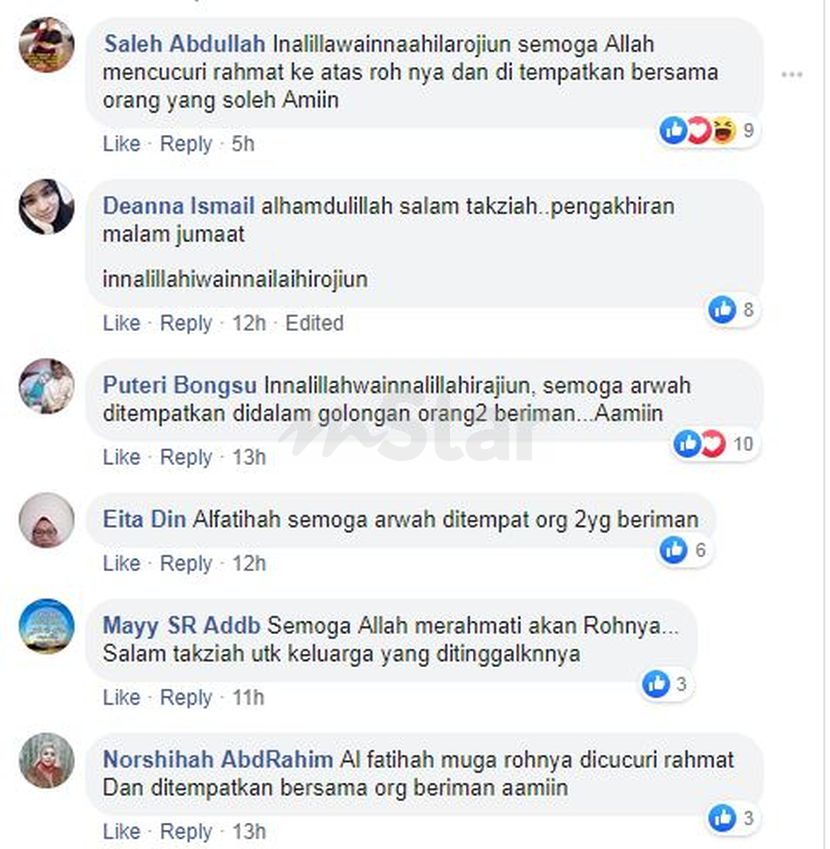Click Puteri Bongsu's profile photo

pyautogui.click(x=47, y=386)
